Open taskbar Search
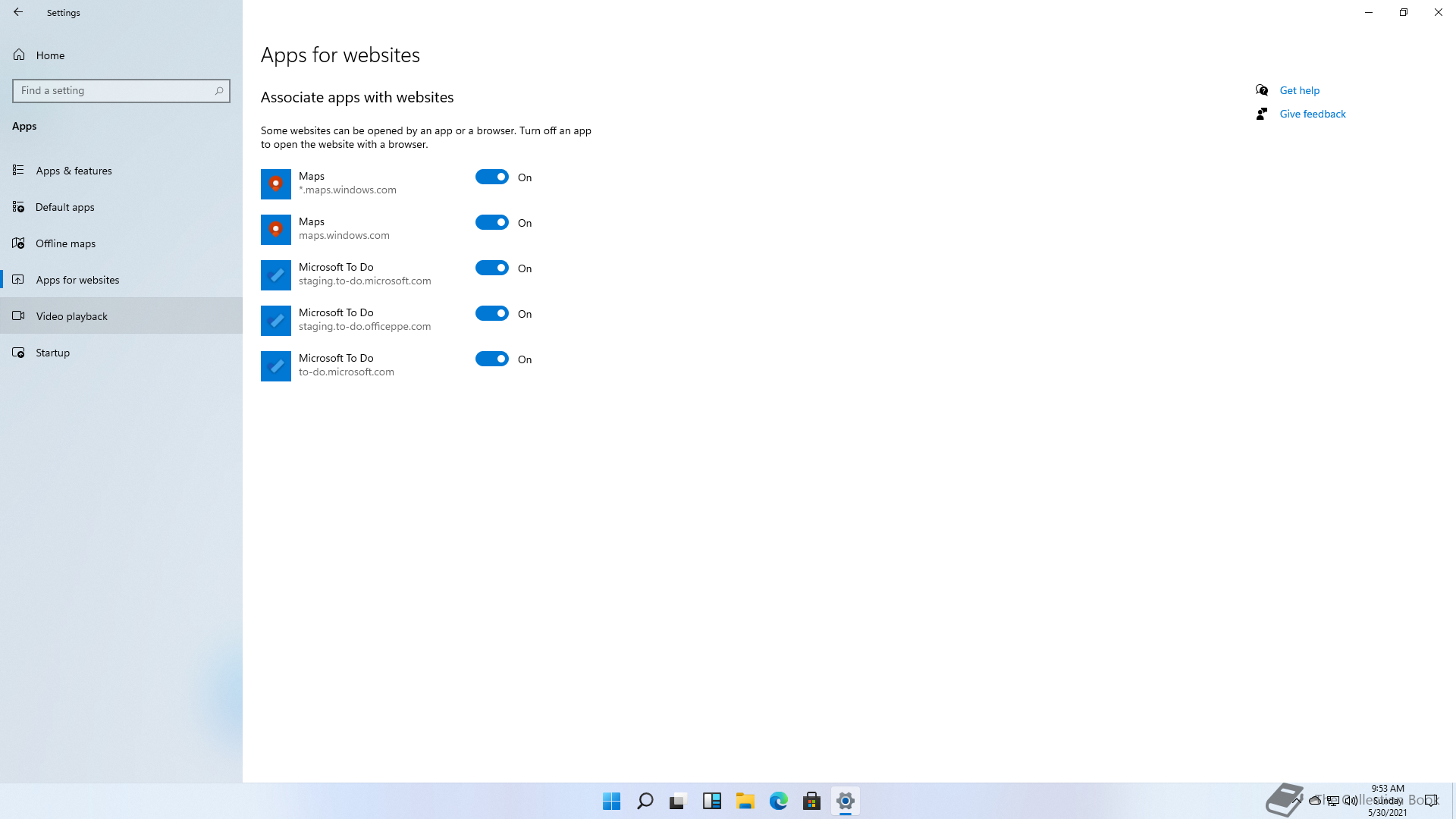 click(x=645, y=801)
